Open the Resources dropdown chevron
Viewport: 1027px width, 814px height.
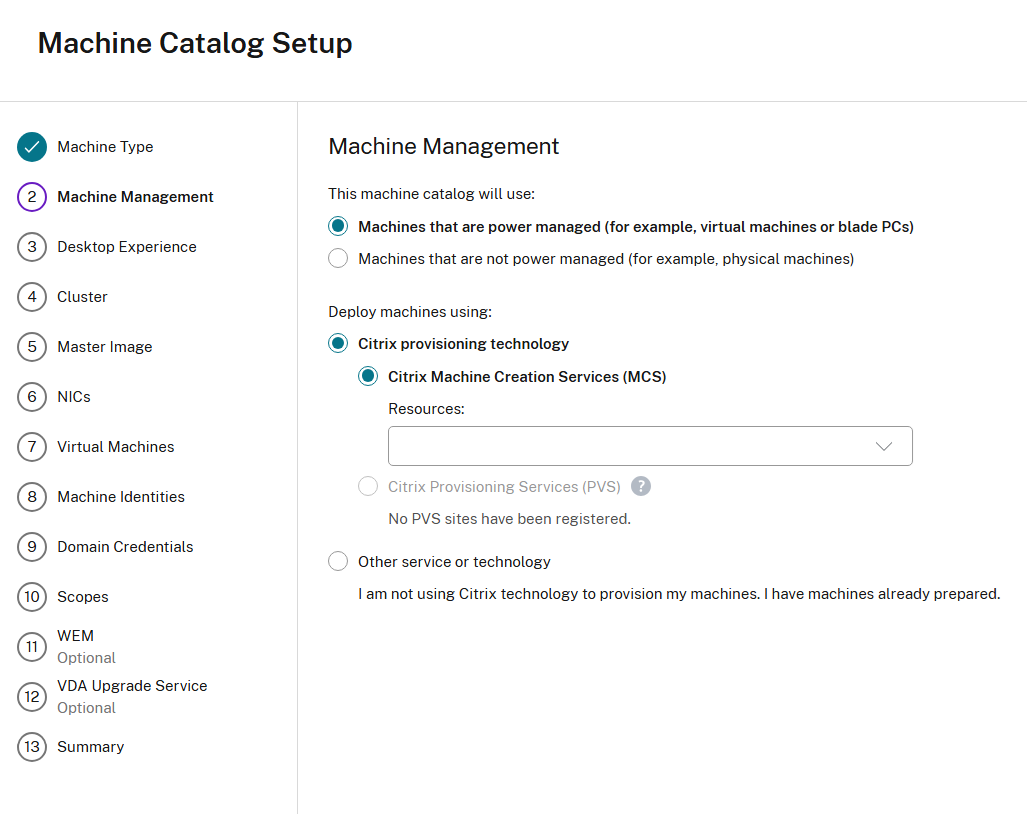884,446
